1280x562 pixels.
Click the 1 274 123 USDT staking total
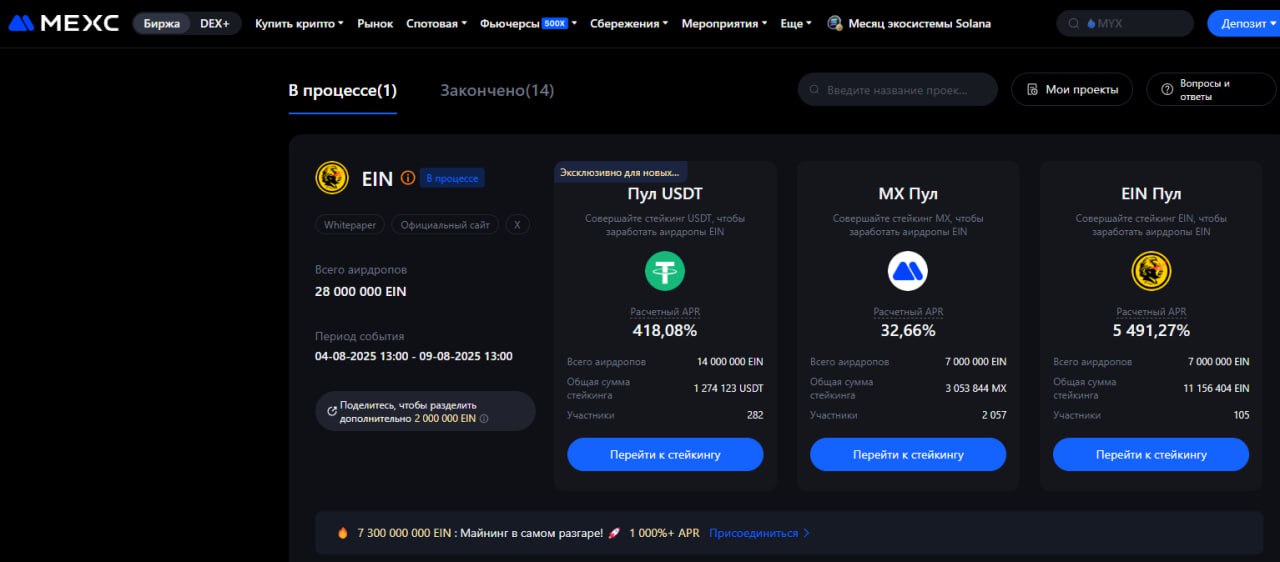pyautogui.click(x=728, y=387)
